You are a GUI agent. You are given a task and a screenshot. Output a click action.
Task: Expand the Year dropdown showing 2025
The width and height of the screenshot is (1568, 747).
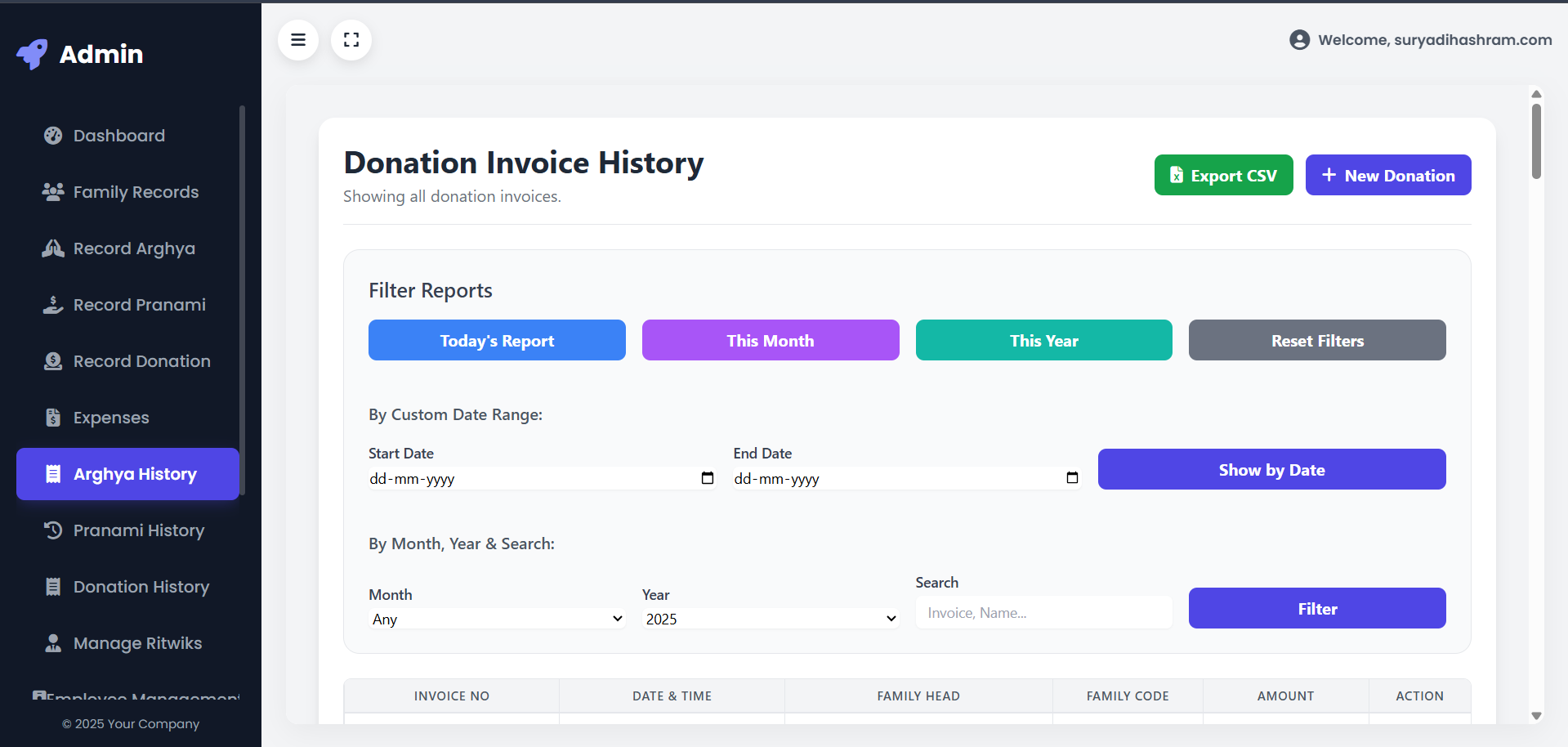click(770, 619)
